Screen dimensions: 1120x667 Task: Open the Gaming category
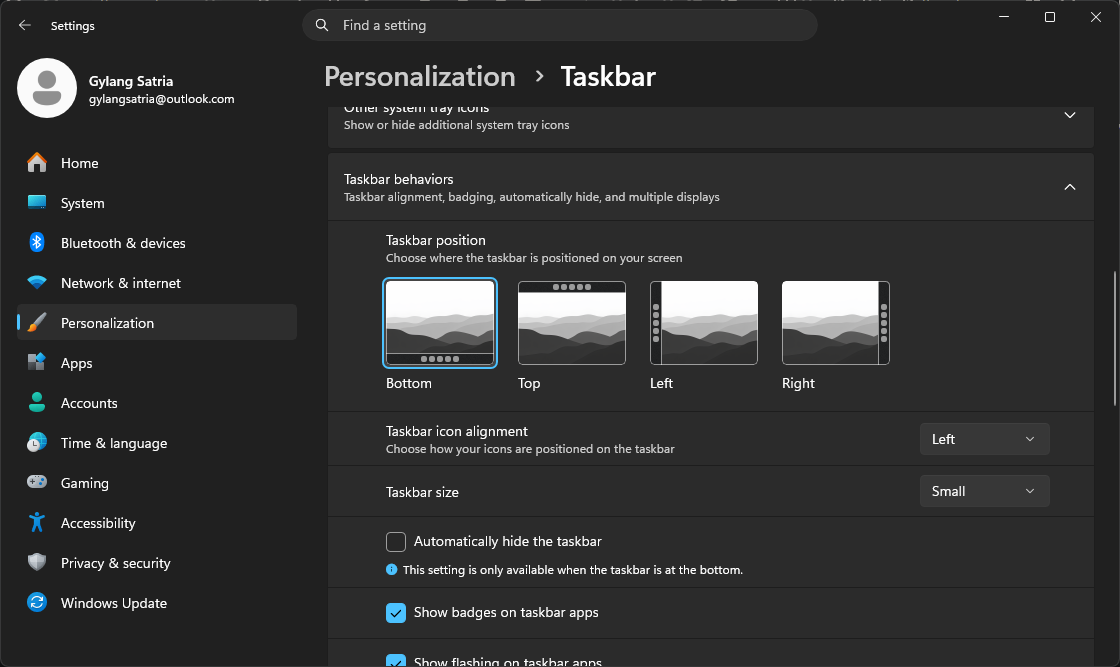point(157,483)
